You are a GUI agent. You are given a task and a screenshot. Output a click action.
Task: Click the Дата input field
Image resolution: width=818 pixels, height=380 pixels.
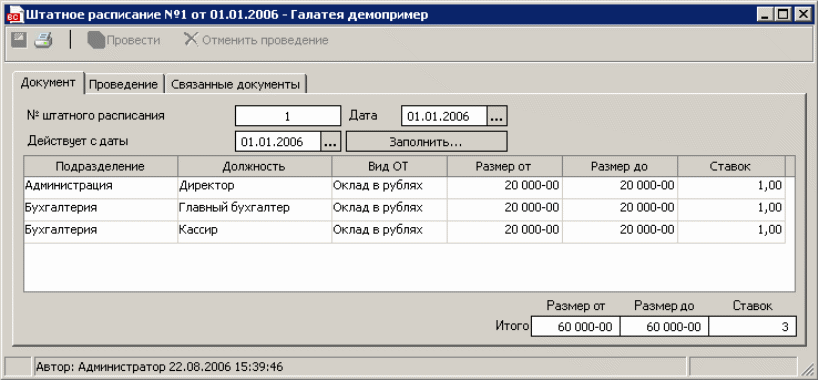pyautogui.click(x=444, y=116)
